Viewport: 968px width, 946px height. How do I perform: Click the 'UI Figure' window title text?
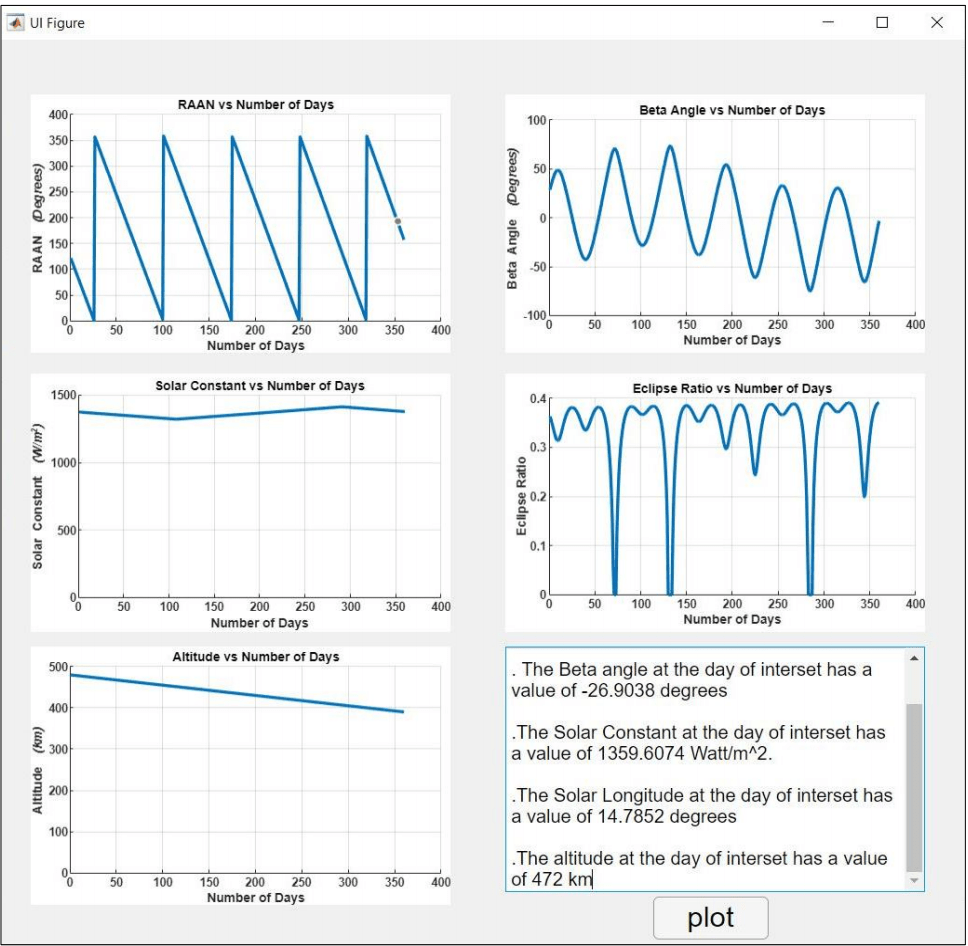pyautogui.click(x=57, y=22)
